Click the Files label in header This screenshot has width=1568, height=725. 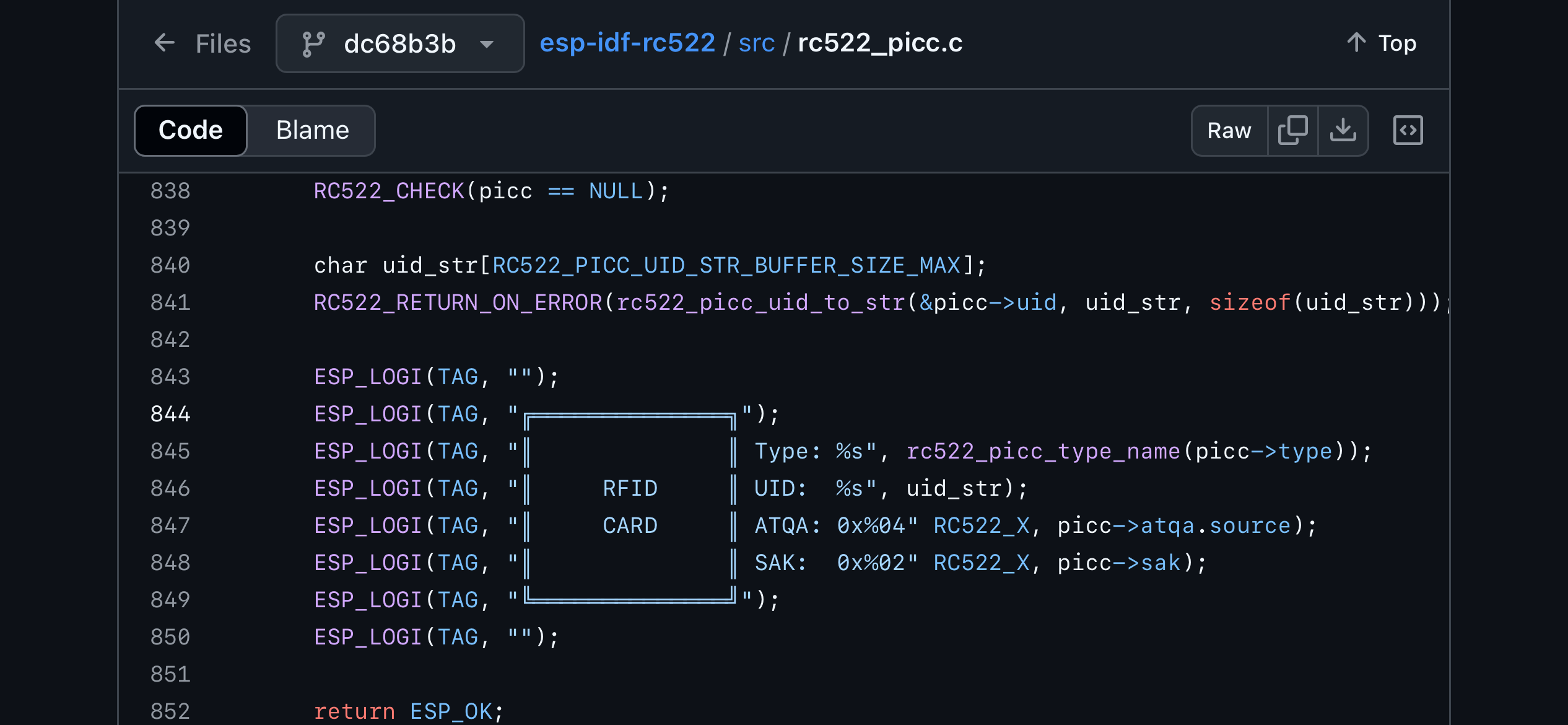point(223,44)
